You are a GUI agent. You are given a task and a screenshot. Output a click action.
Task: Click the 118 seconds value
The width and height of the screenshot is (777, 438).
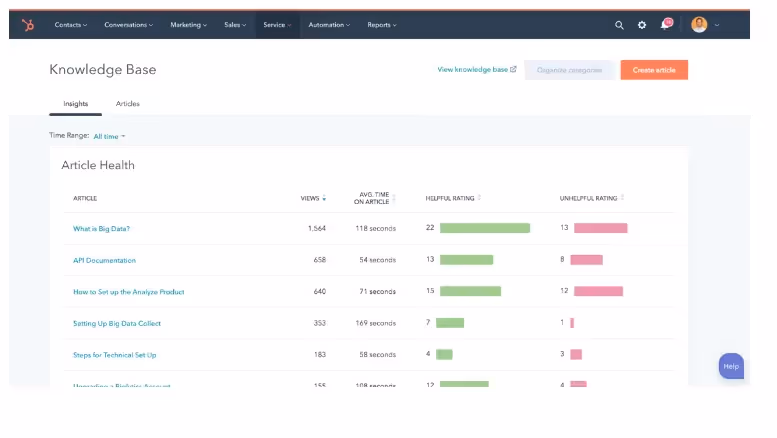coord(376,228)
